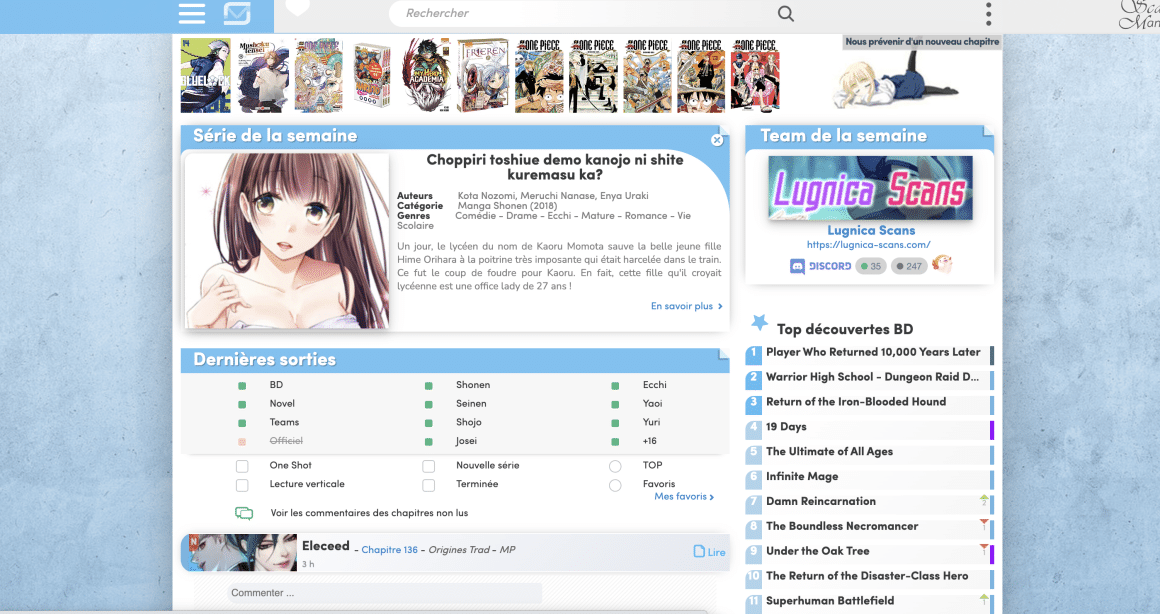Image resolution: width=1160 pixels, height=614 pixels.
Task: Click the inbox icon in the top bar
Action: pyautogui.click(x=237, y=14)
